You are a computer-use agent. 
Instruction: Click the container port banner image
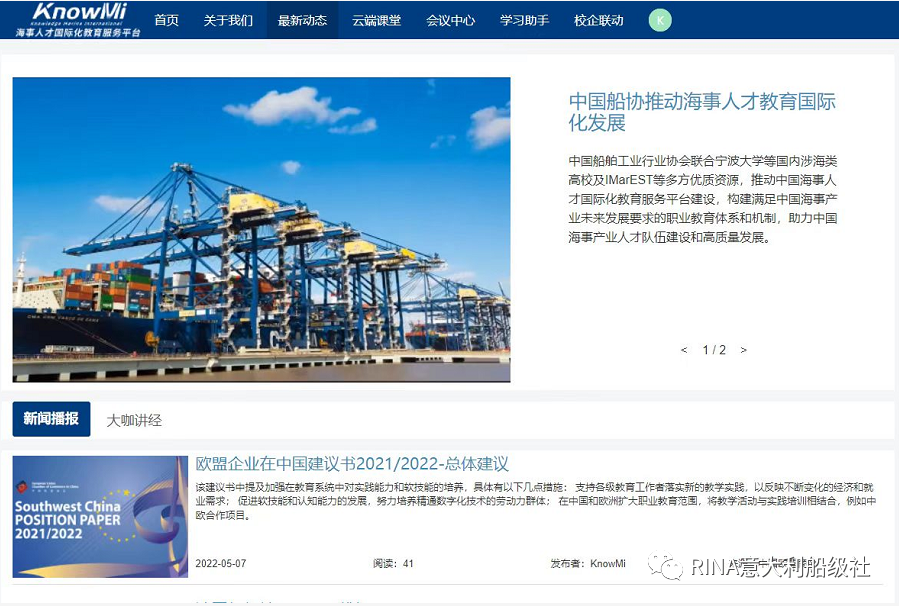coord(261,229)
